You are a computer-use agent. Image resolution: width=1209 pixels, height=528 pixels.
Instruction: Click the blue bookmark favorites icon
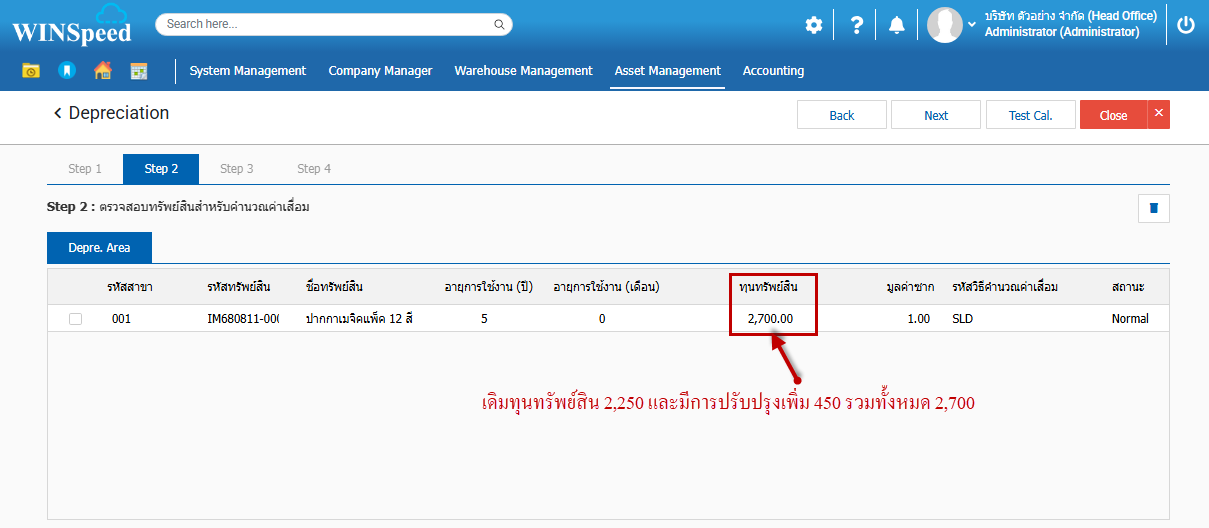67,71
